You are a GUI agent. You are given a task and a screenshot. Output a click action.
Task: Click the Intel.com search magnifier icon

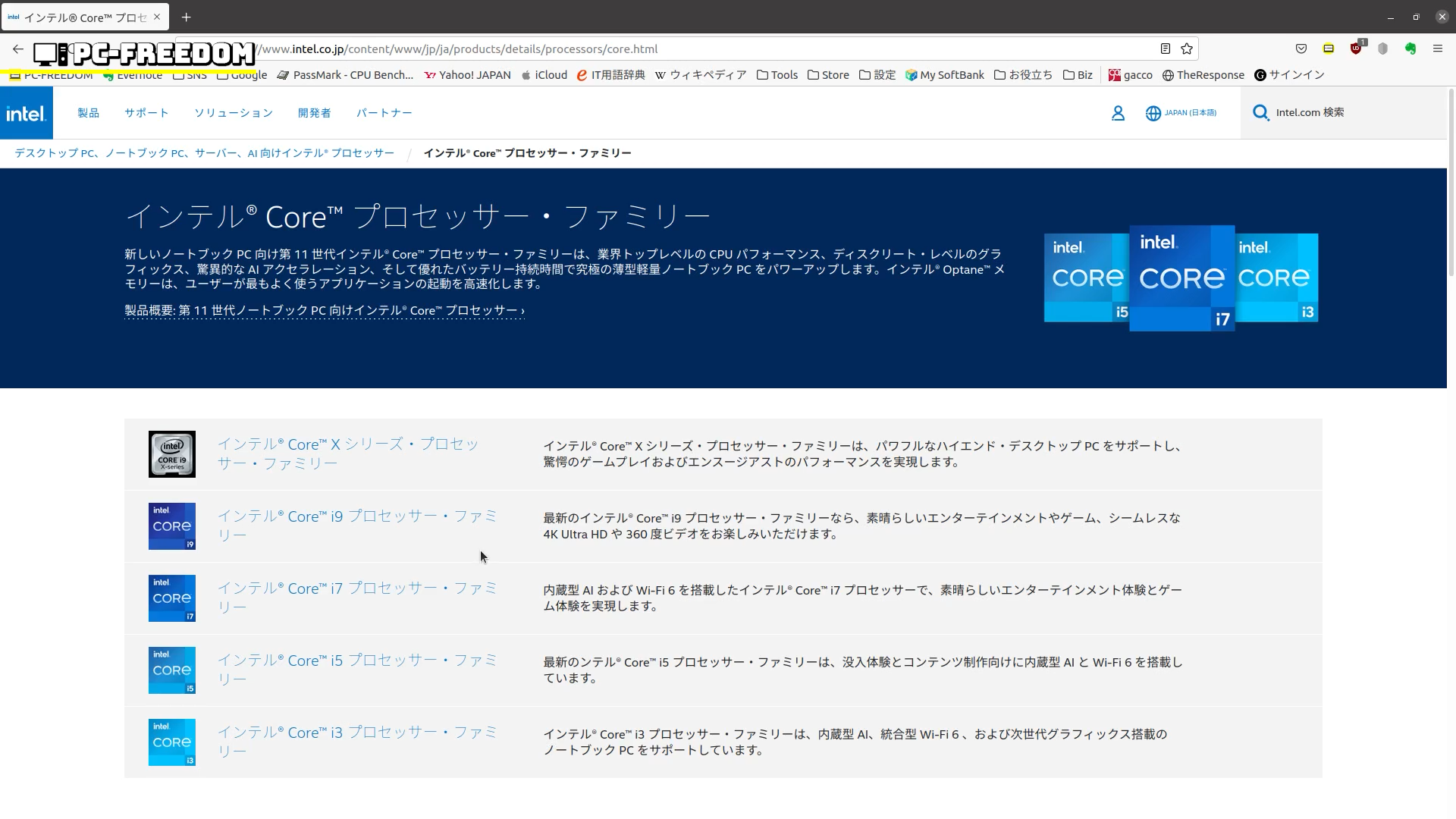[x=1260, y=113]
